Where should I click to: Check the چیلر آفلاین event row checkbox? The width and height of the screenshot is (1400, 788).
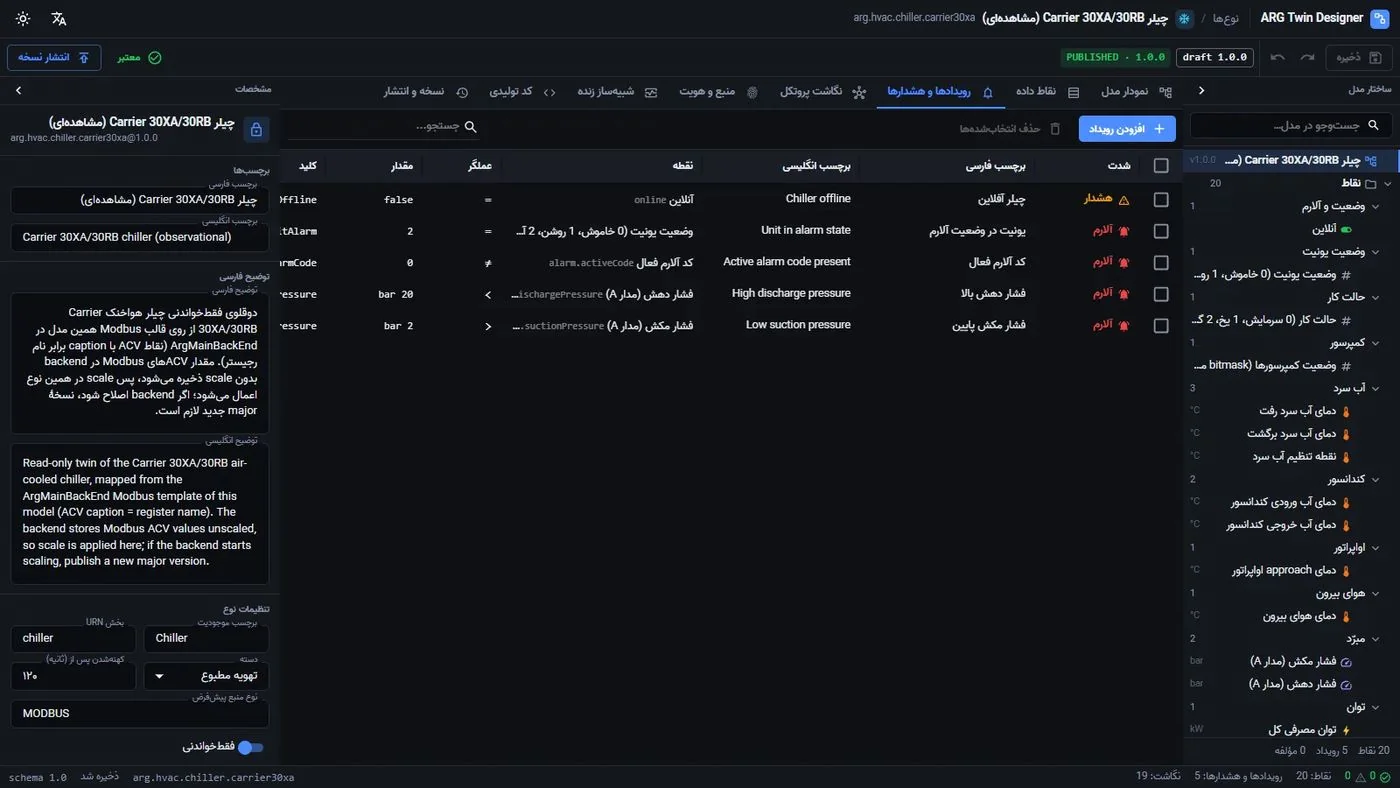pos(1161,199)
